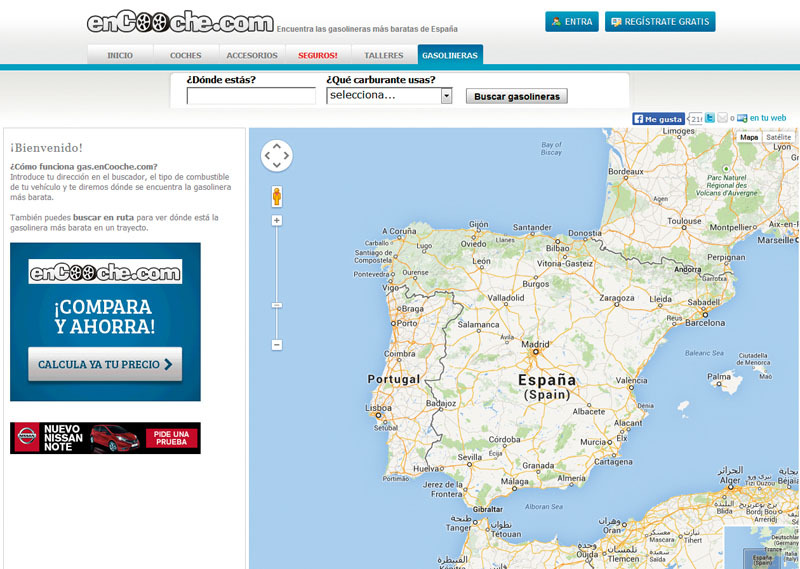
Task: Click the '¿Dónde estás?' address input field
Action: point(251,95)
